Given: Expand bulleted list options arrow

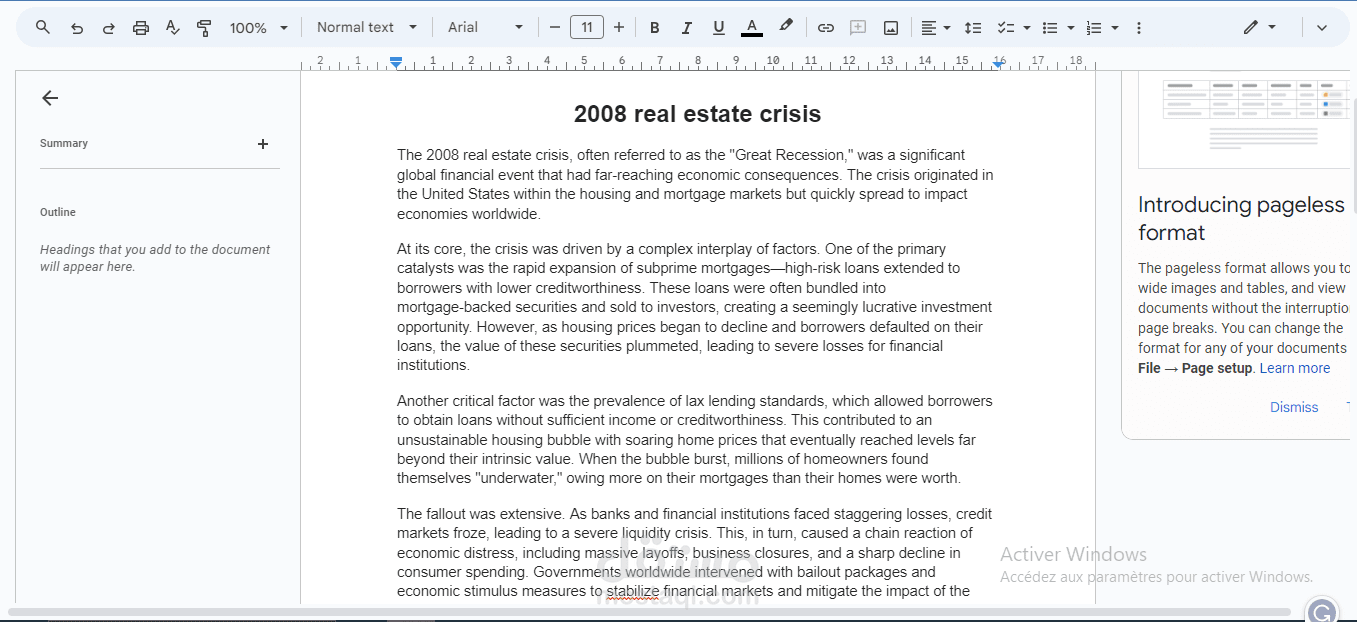Looking at the screenshot, I should 1070,28.
